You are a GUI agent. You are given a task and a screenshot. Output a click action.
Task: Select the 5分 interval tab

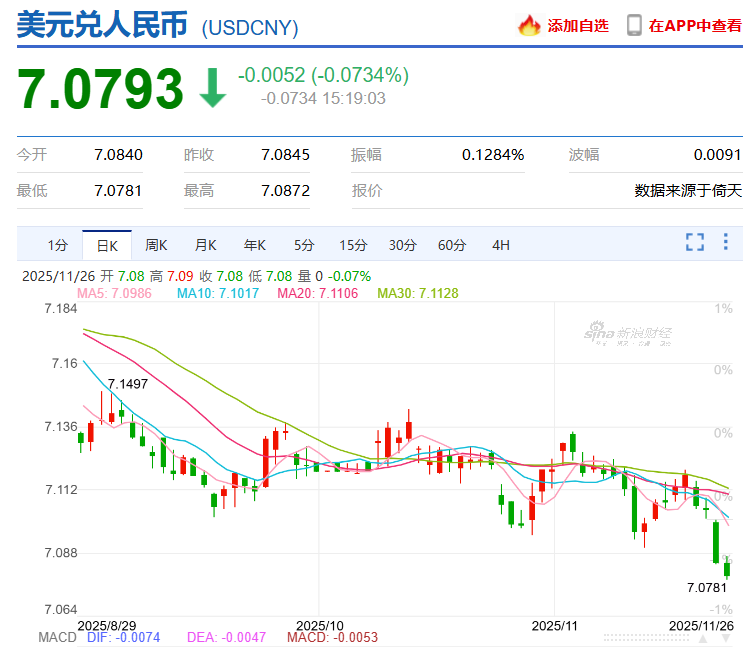[304, 245]
